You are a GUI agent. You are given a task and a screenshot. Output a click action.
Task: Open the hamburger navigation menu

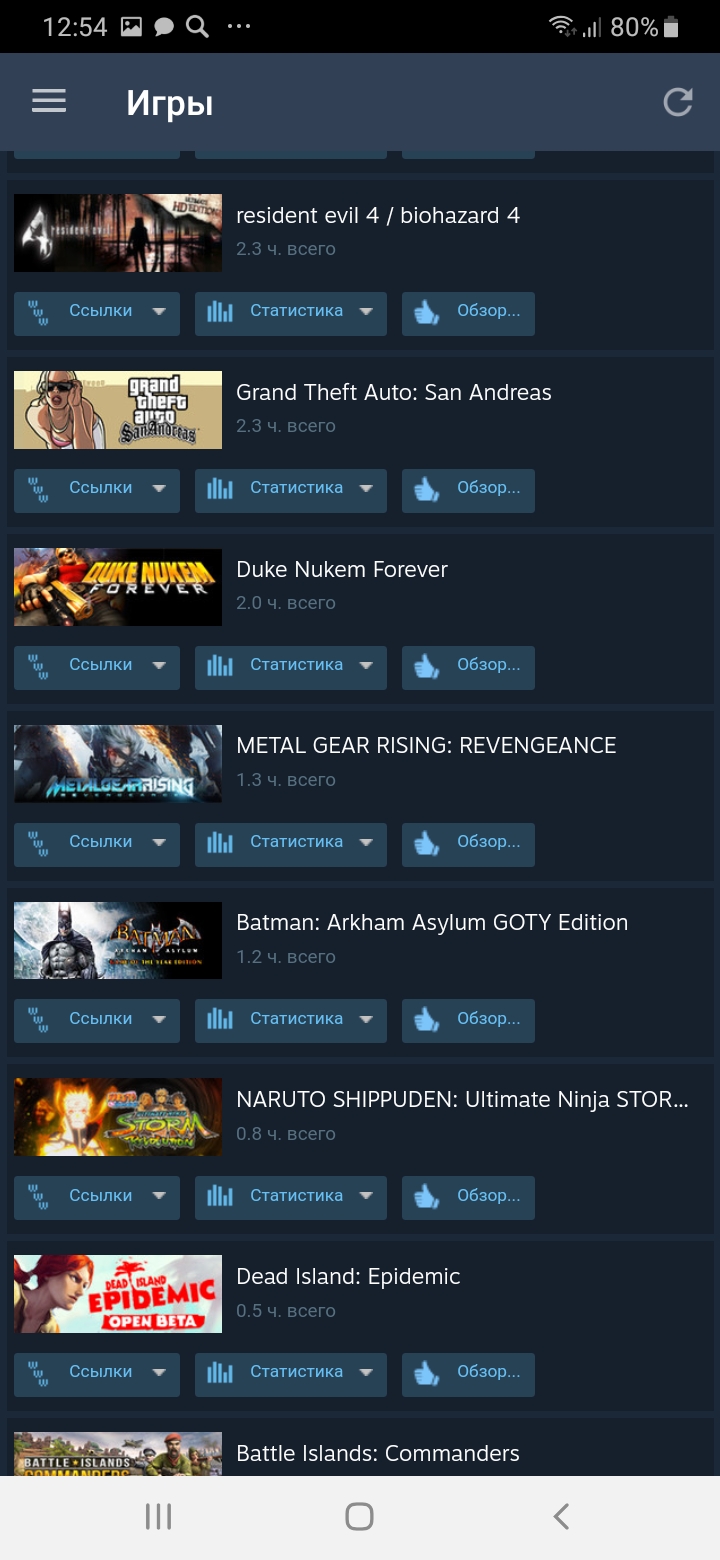[49, 101]
